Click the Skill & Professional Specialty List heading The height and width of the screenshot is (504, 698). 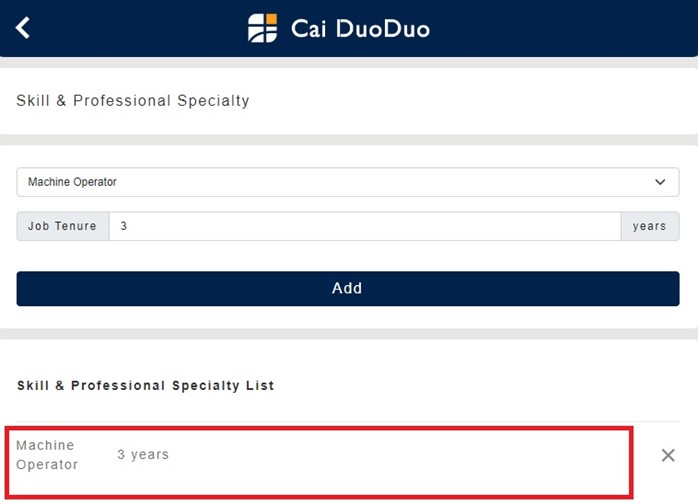145,385
